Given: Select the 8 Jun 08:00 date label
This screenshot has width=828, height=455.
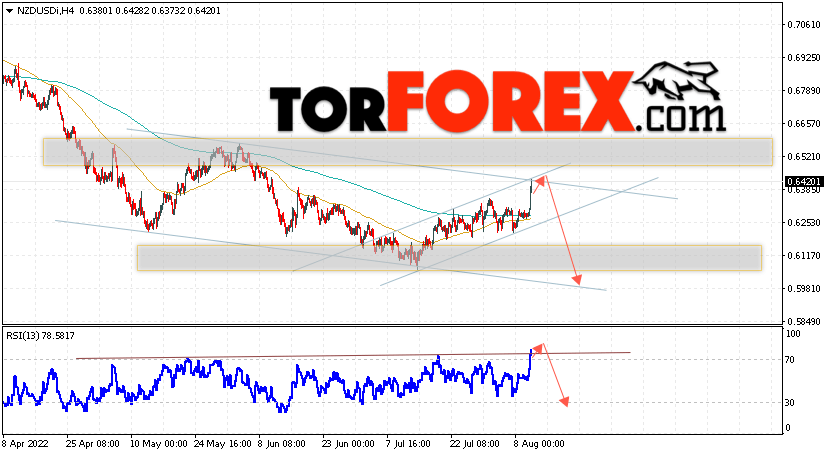Looking at the screenshot, I should 281,444.
